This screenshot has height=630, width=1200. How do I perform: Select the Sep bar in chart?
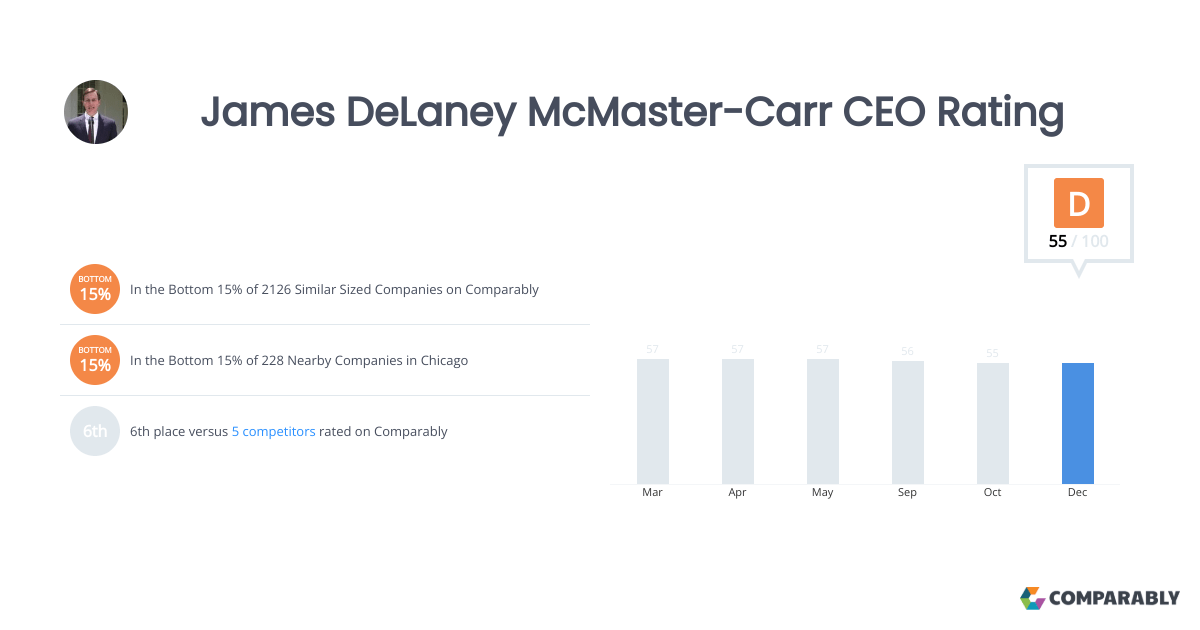pyautogui.click(x=908, y=422)
